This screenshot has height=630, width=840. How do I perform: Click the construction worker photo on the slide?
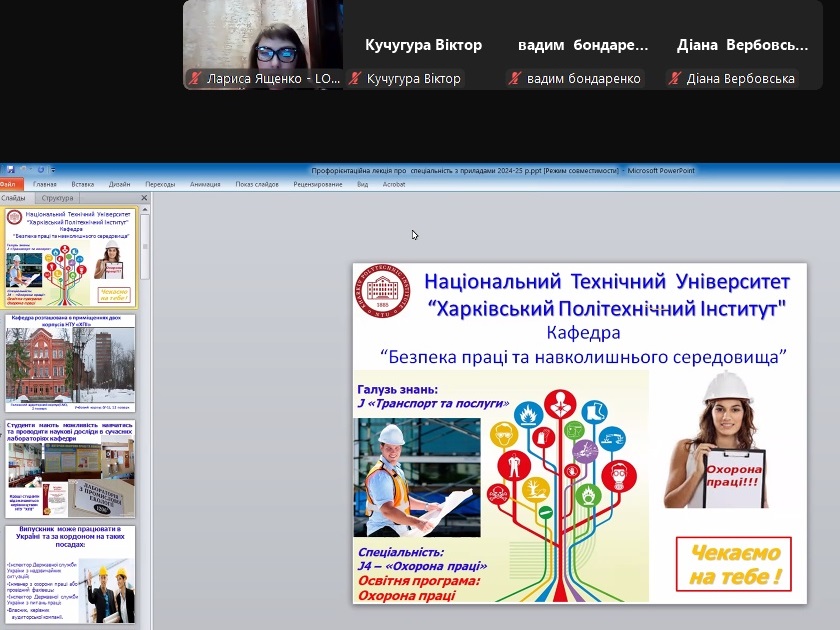click(x=417, y=477)
